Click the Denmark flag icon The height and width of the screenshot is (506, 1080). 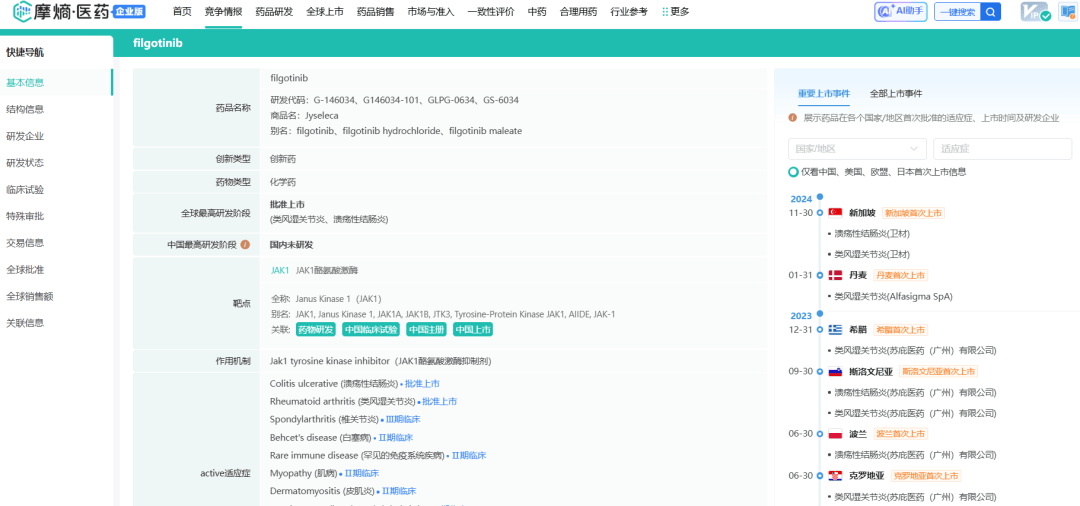(835, 275)
